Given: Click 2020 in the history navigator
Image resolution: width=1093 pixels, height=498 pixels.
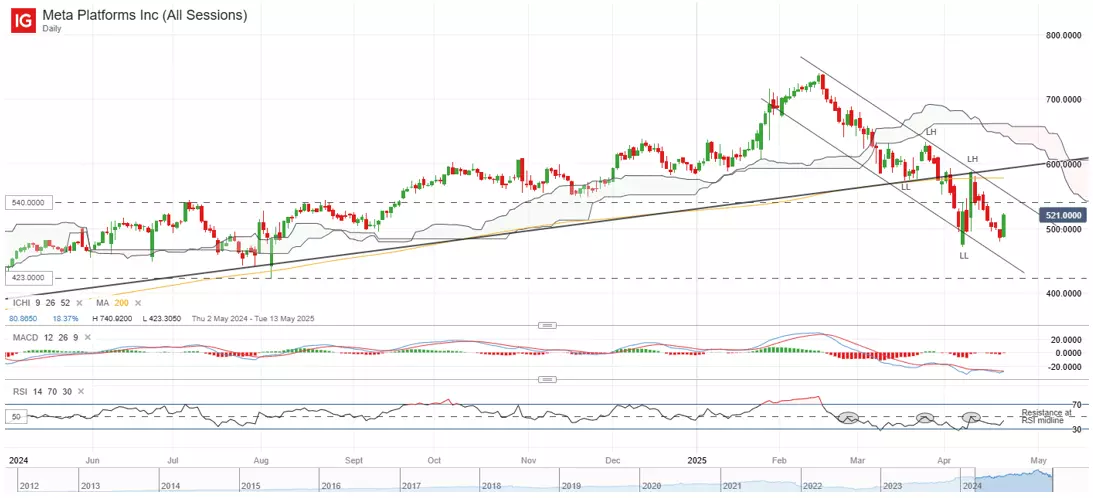Looking at the screenshot, I should tap(652, 485).
